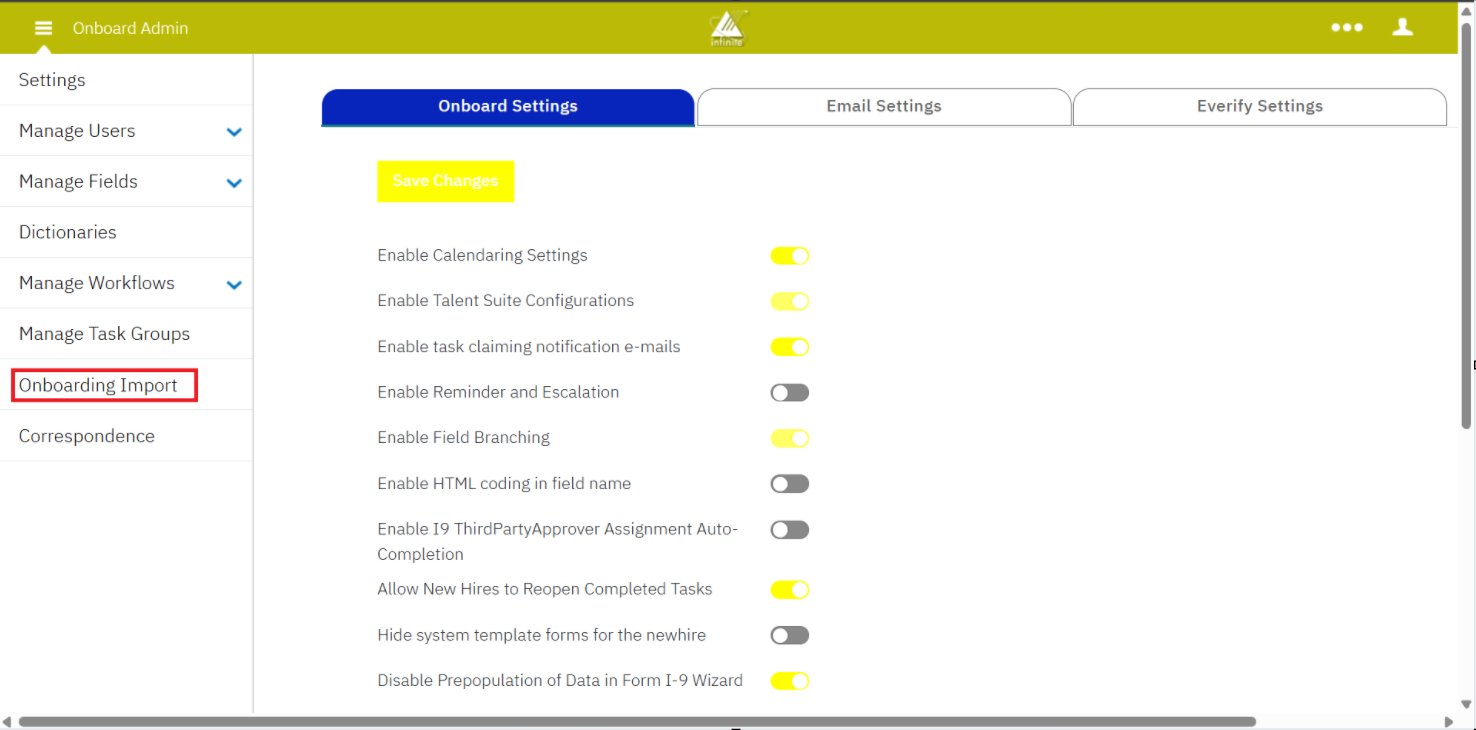This screenshot has width=1476, height=730.
Task: Click the horizontal scrollbar right arrow
Action: point(1448,721)
